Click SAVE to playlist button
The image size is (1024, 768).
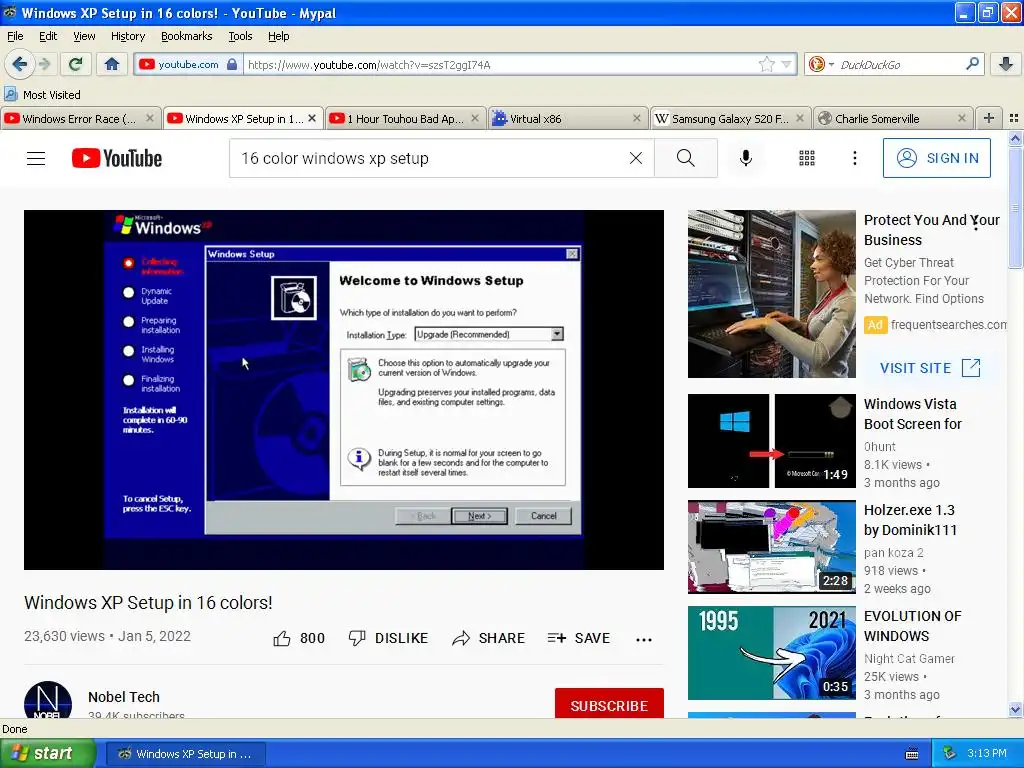pyautogui.click(x=579, y=638)
